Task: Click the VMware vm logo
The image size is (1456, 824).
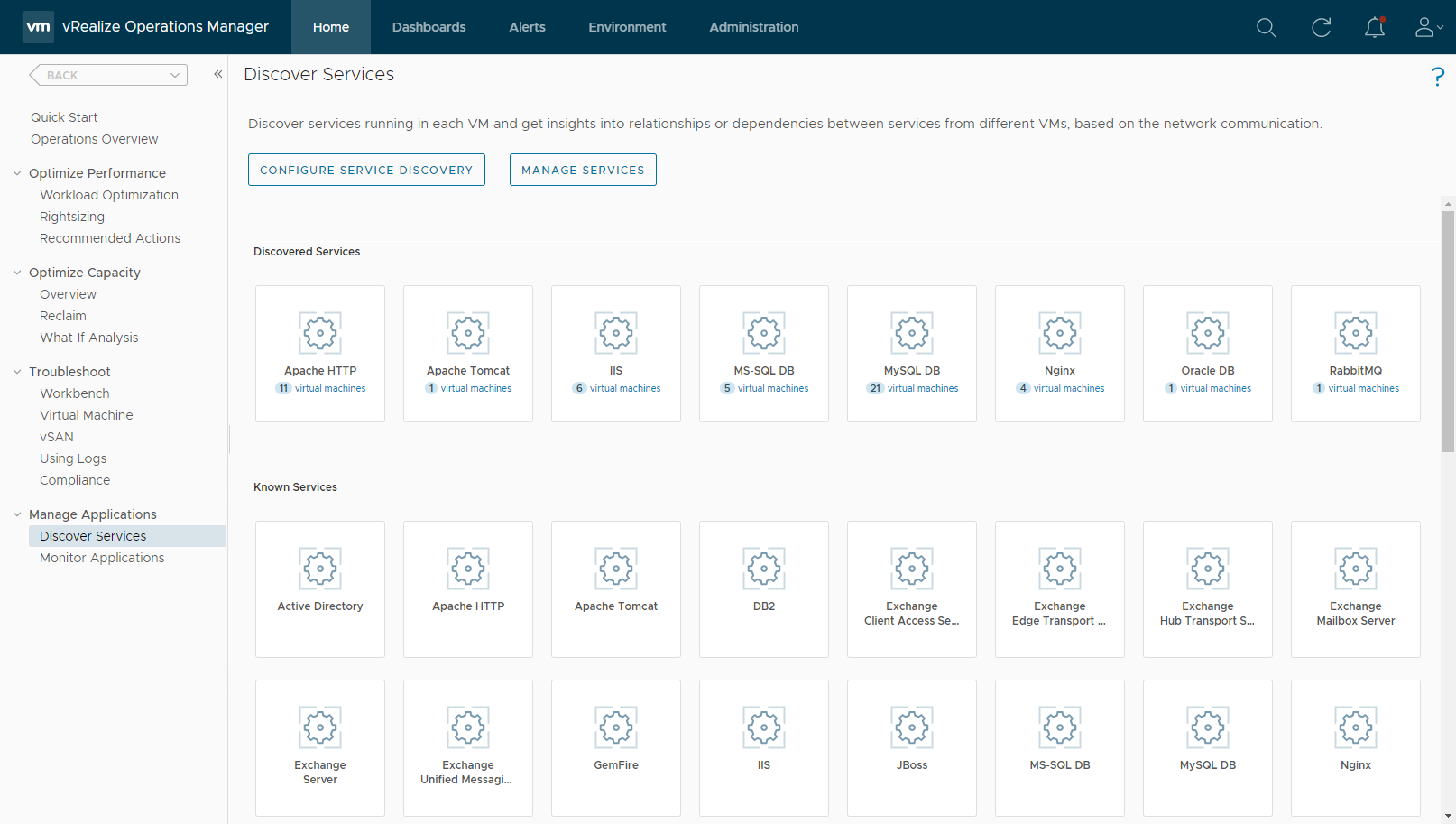Action: tap(37, 26)
